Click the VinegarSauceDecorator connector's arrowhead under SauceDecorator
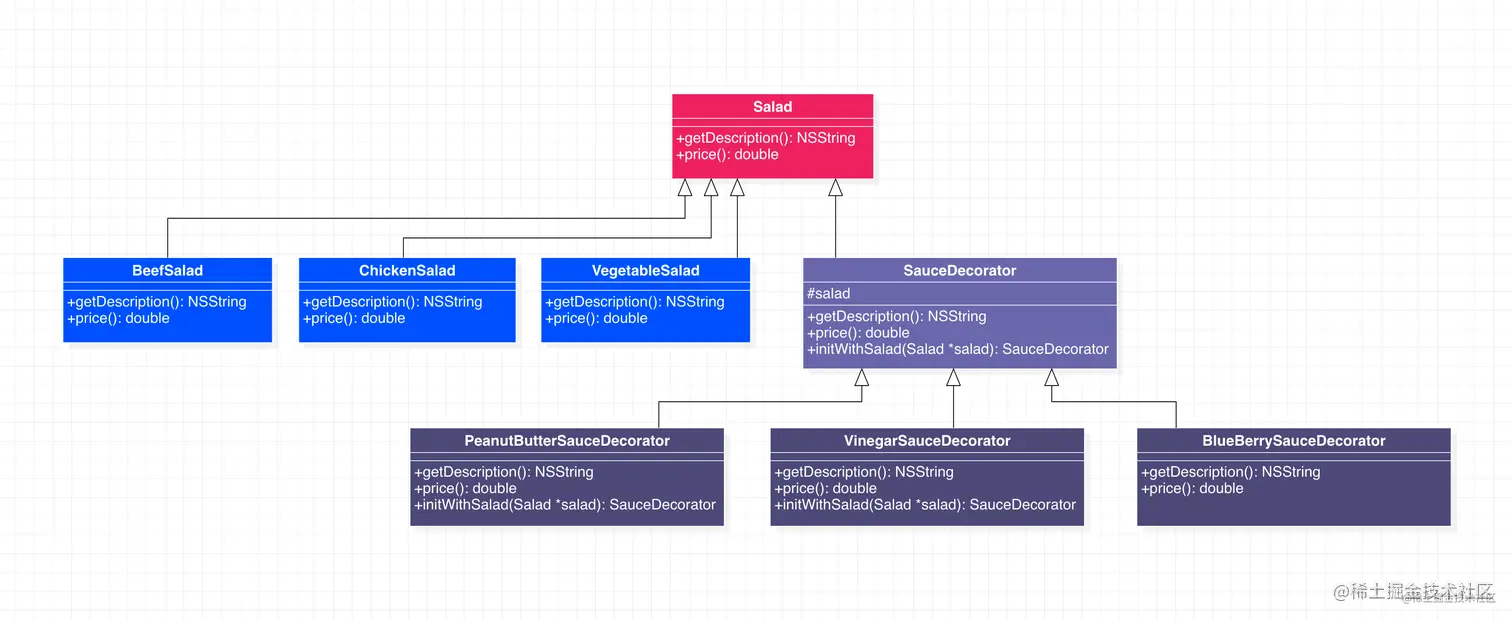 [x=953, y=377]
